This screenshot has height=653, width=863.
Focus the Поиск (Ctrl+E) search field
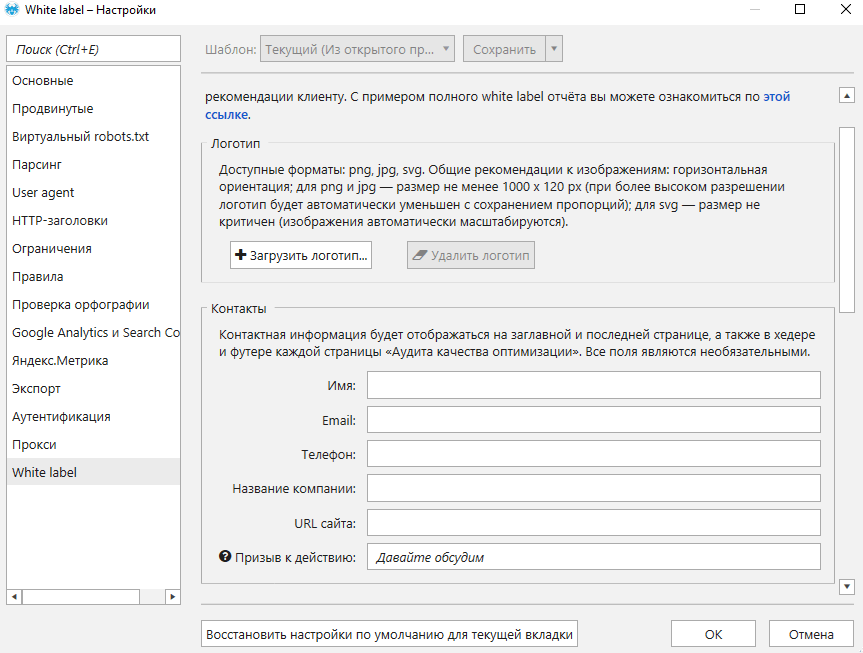[x=94, y=49]
